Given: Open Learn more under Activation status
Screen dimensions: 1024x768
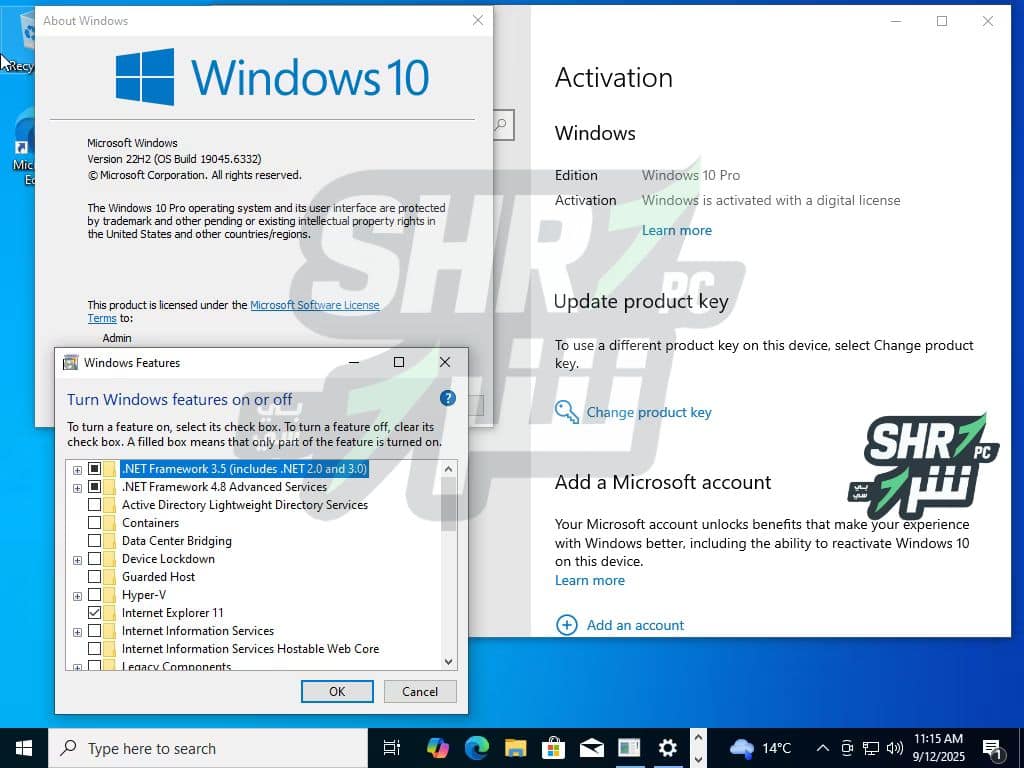Looking at the screenshot, I should [677, 231].
